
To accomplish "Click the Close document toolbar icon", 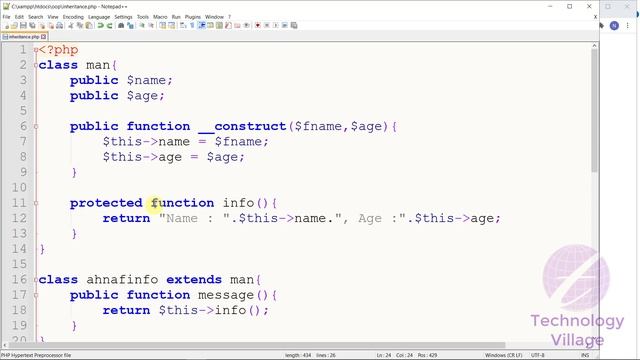I will pos(41,25).
